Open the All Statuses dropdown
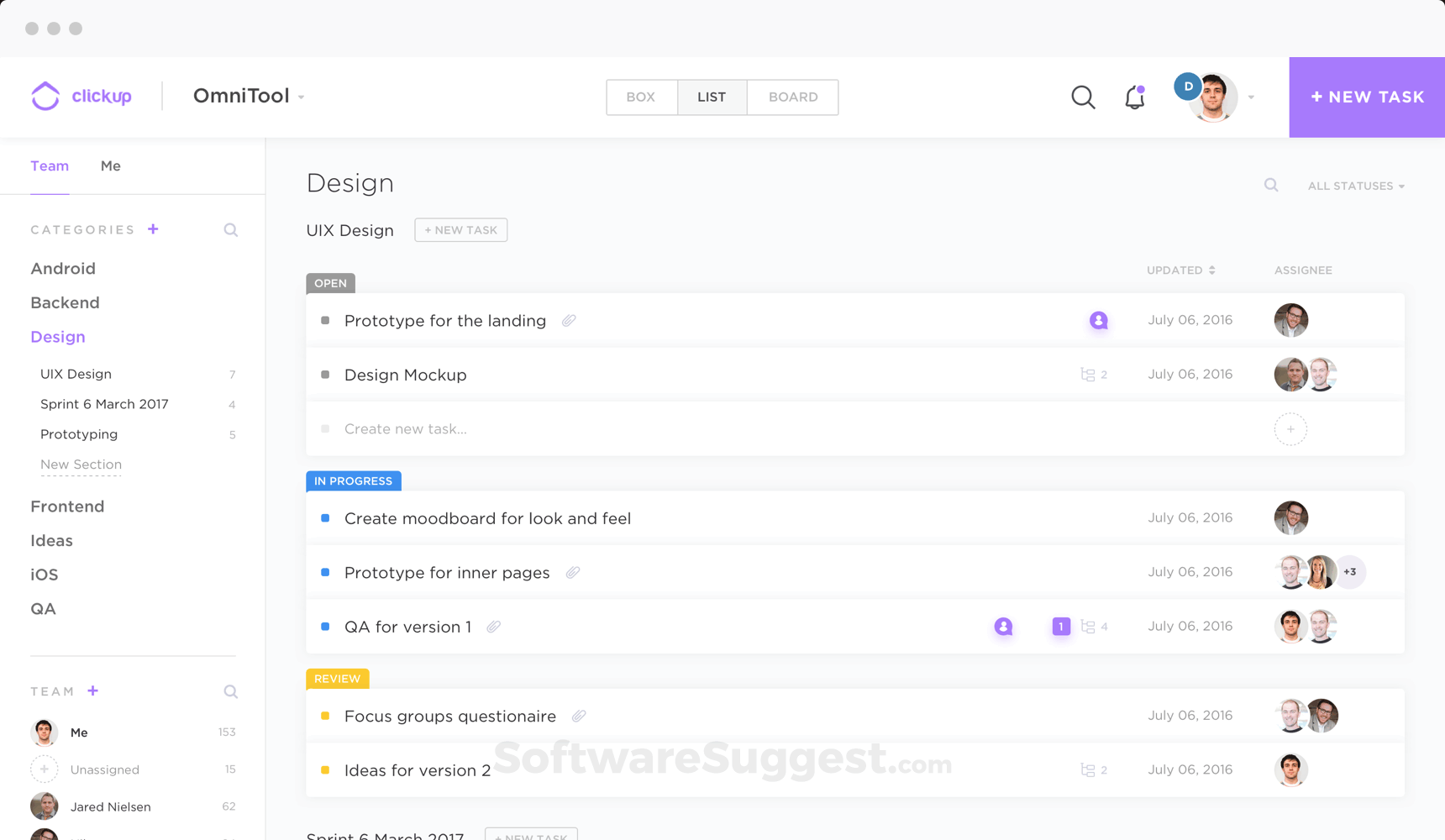The width and height of the screenshot is (1445, 840). [x=1355, y=186]
